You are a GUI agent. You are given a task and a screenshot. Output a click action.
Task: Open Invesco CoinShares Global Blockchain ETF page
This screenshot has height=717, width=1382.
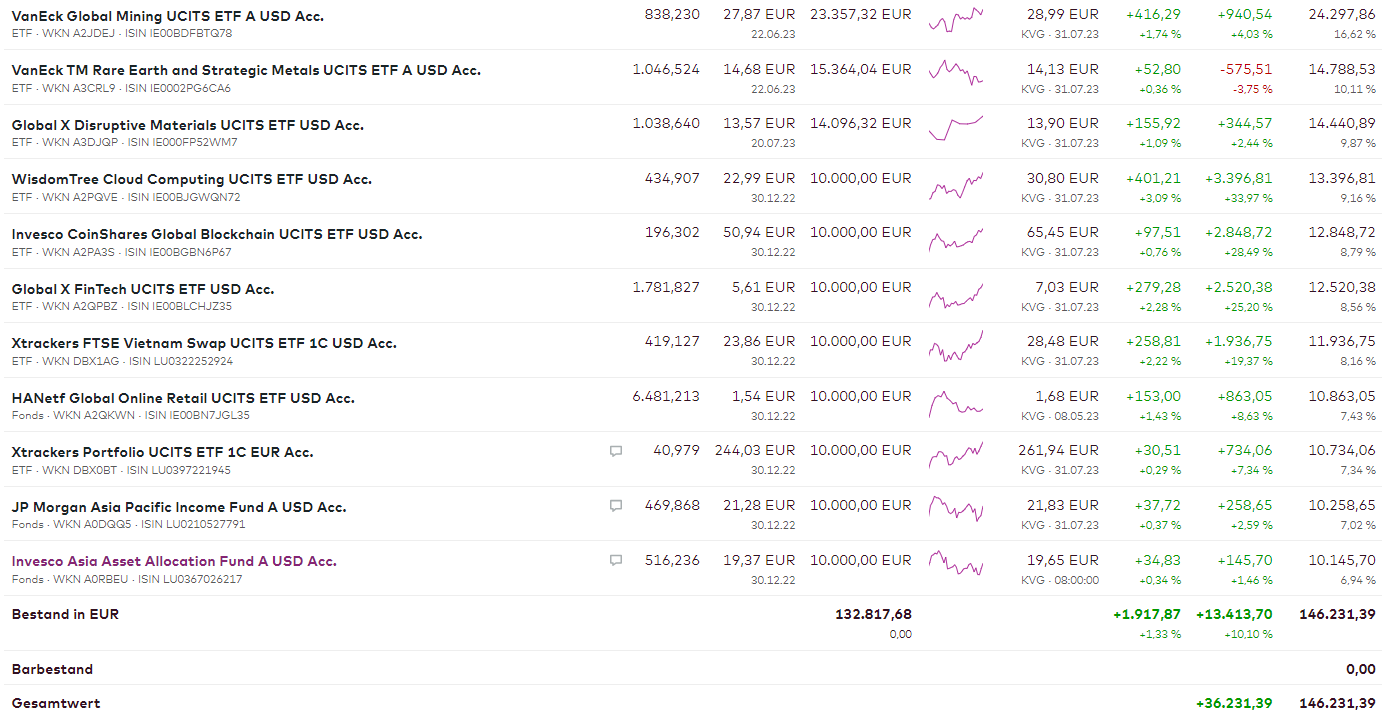[x=217, y=234]
